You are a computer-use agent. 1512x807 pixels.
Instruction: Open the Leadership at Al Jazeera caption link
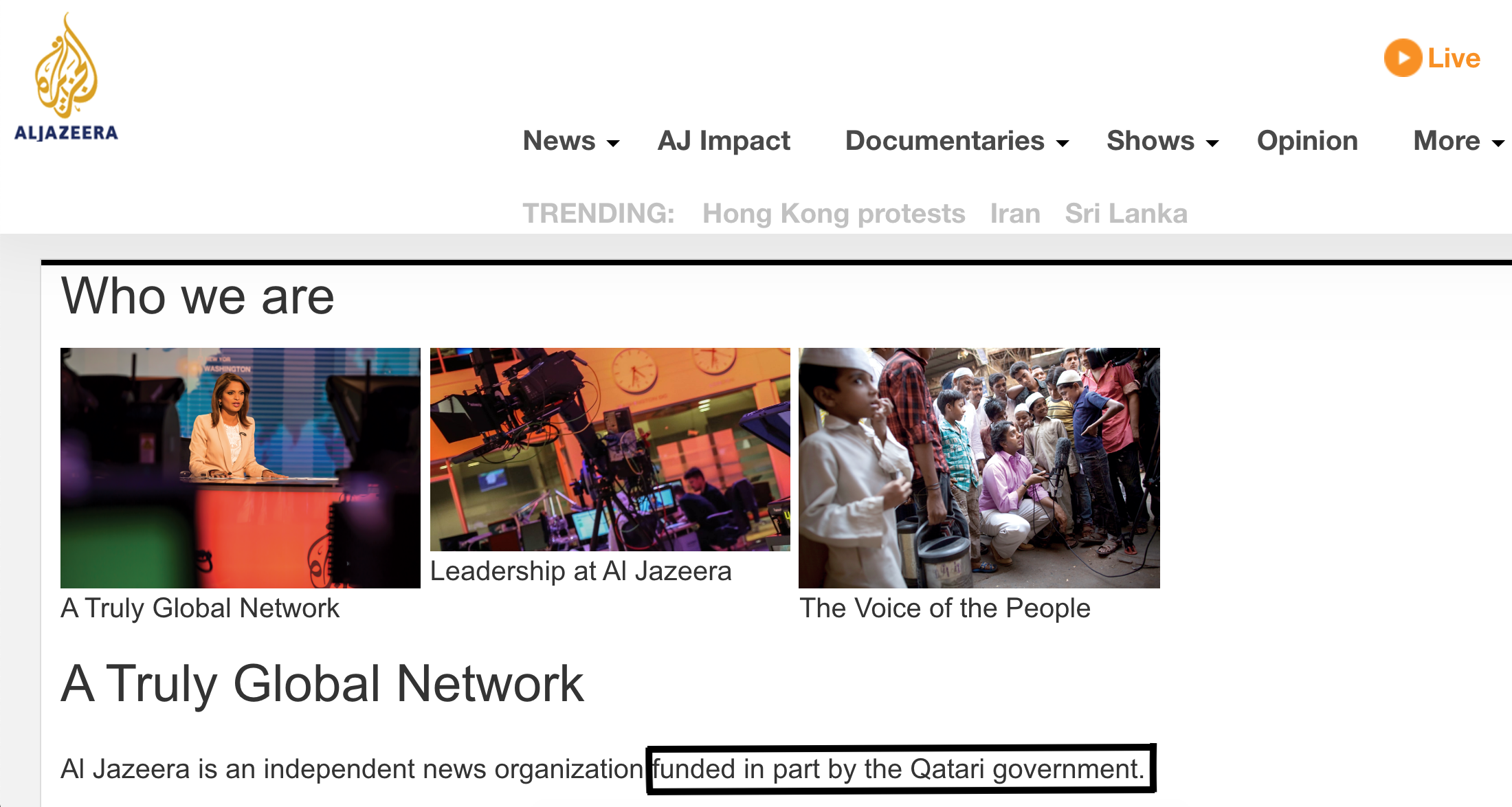pos(581,572)
